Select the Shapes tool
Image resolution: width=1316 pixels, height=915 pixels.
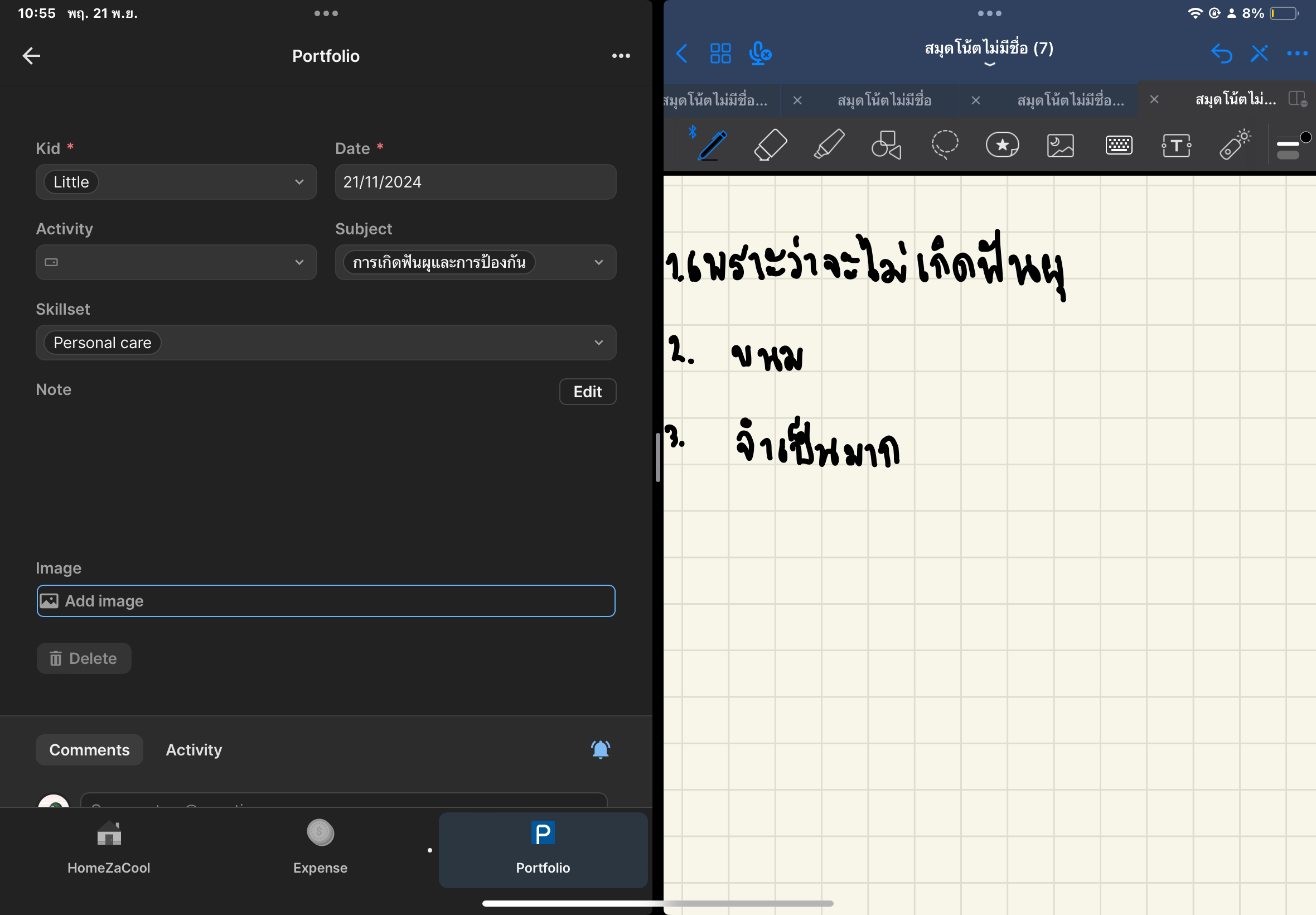[886, 145]
